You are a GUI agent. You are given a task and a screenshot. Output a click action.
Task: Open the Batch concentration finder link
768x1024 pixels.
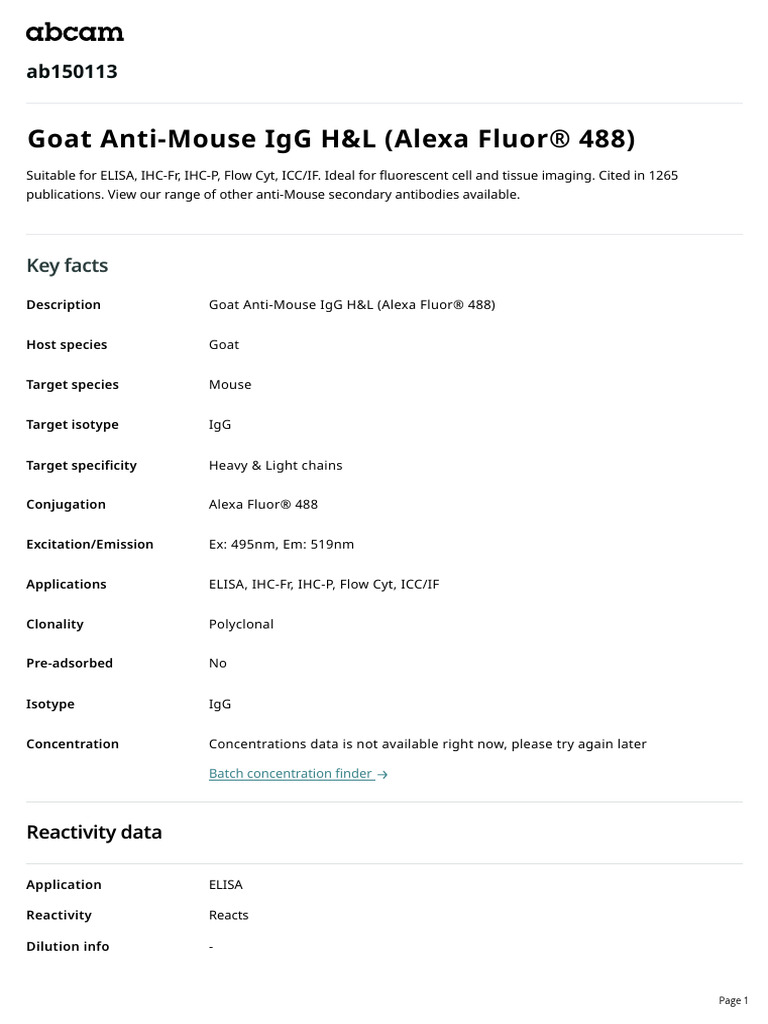pyautogui.click(x=291, y=773)
